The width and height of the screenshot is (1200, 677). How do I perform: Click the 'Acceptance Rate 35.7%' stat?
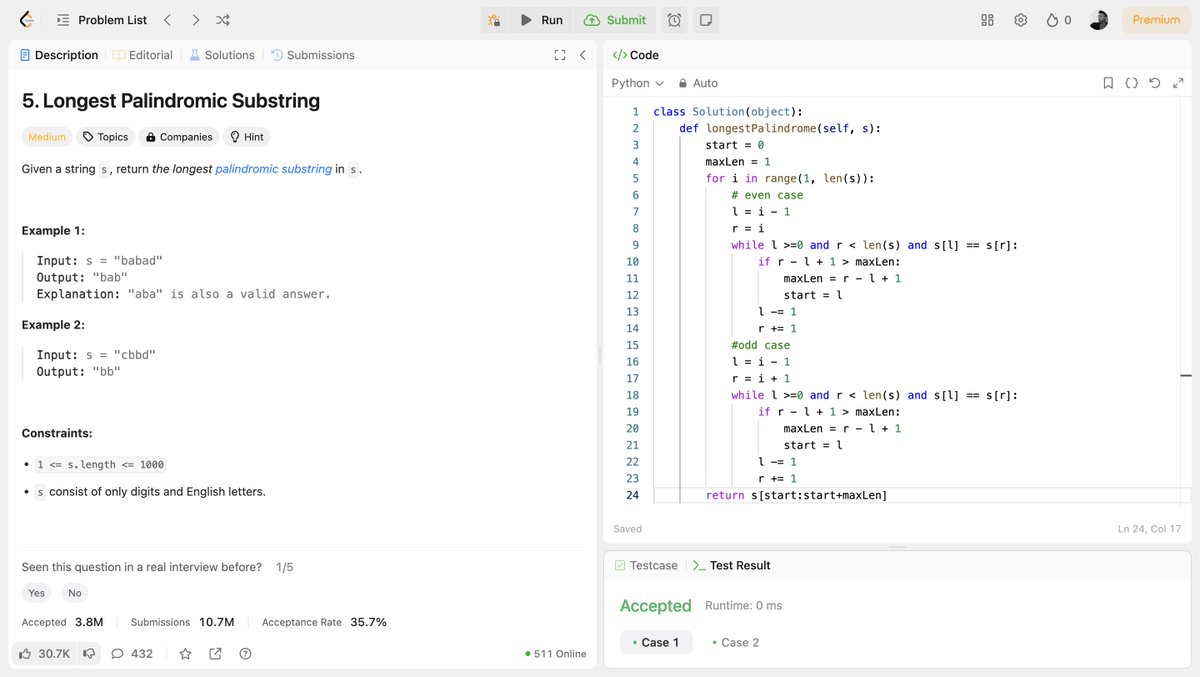click(324, 622)
